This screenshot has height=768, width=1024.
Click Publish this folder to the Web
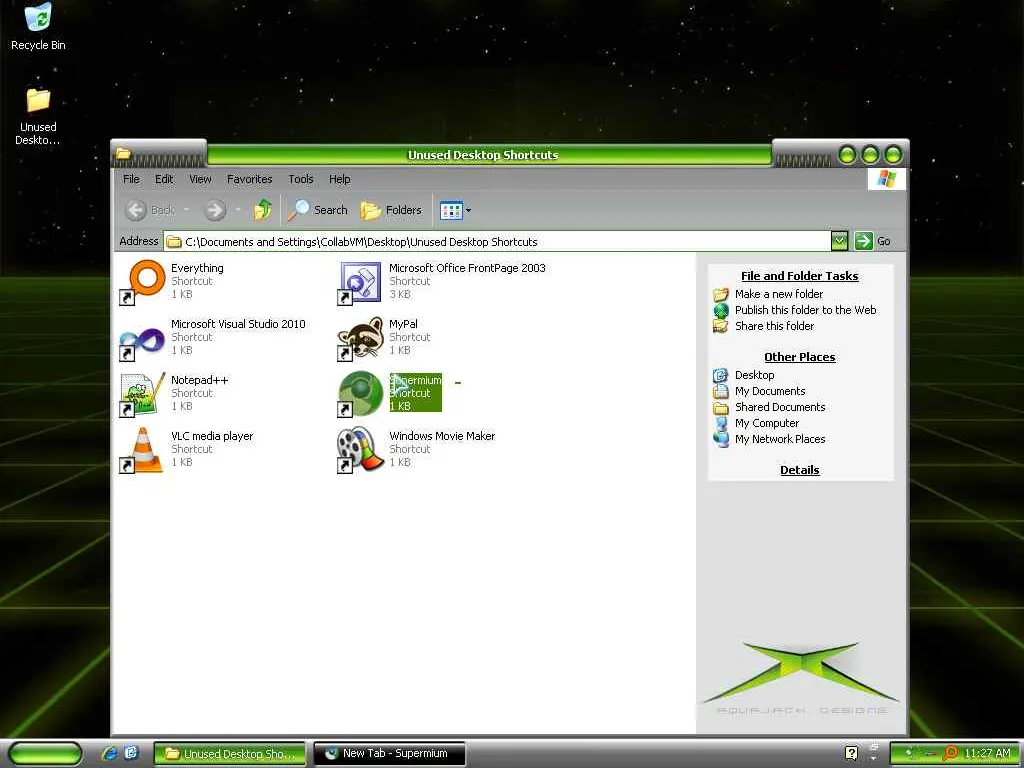(805, 310)
